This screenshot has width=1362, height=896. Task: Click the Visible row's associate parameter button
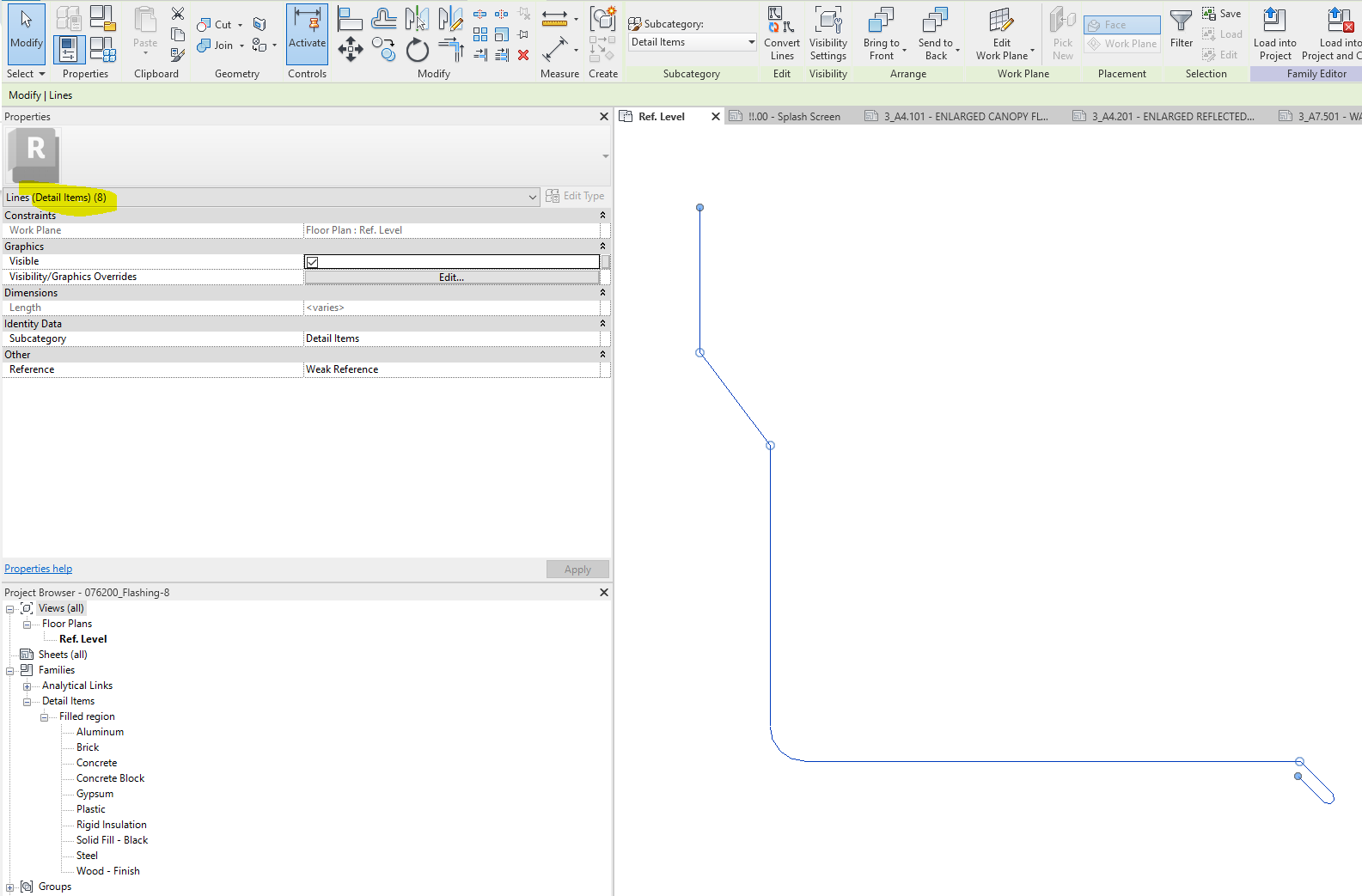click(x=606, y=261)
